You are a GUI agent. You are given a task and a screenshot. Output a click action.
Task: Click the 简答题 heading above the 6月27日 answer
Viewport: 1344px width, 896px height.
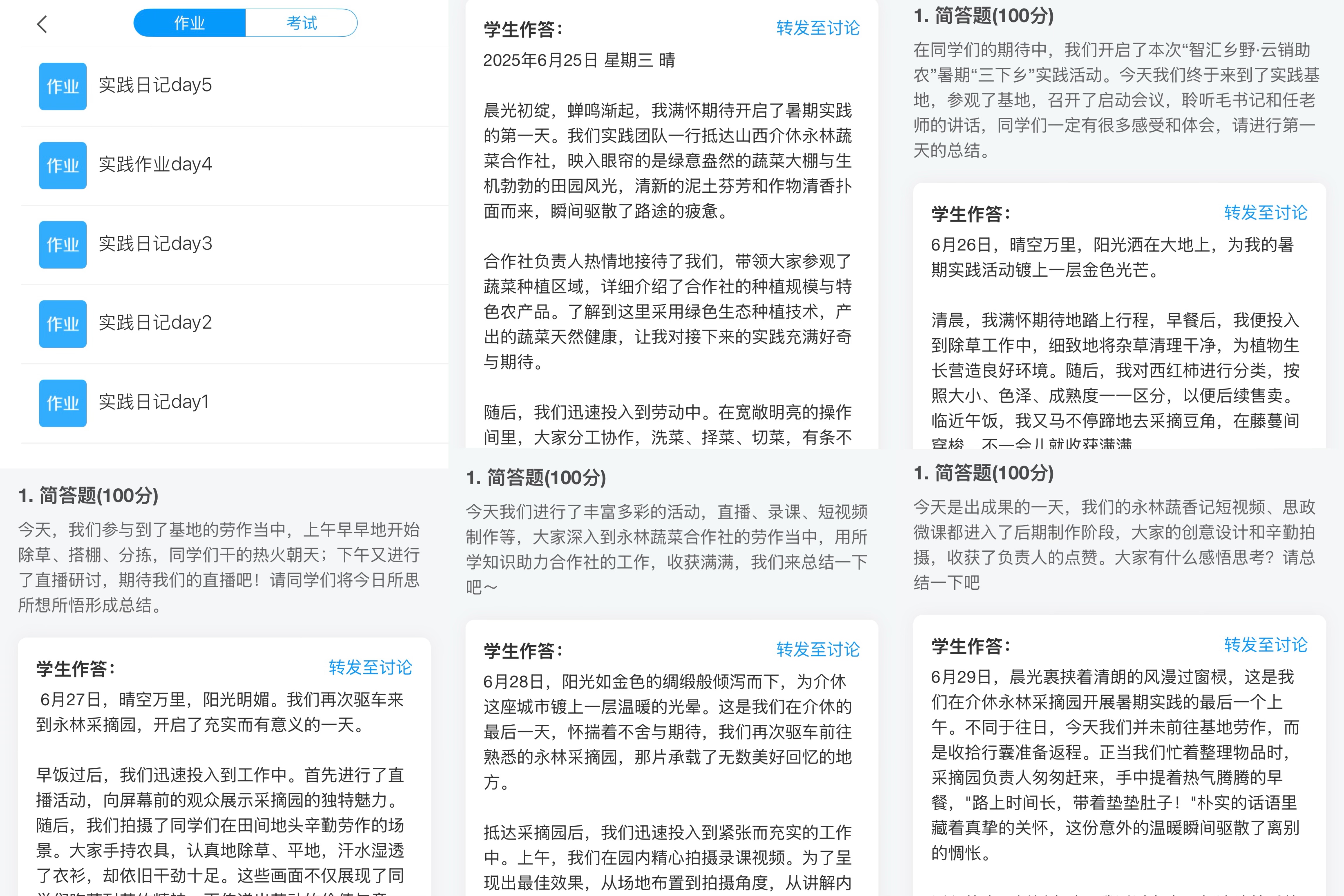coord(88,495)
